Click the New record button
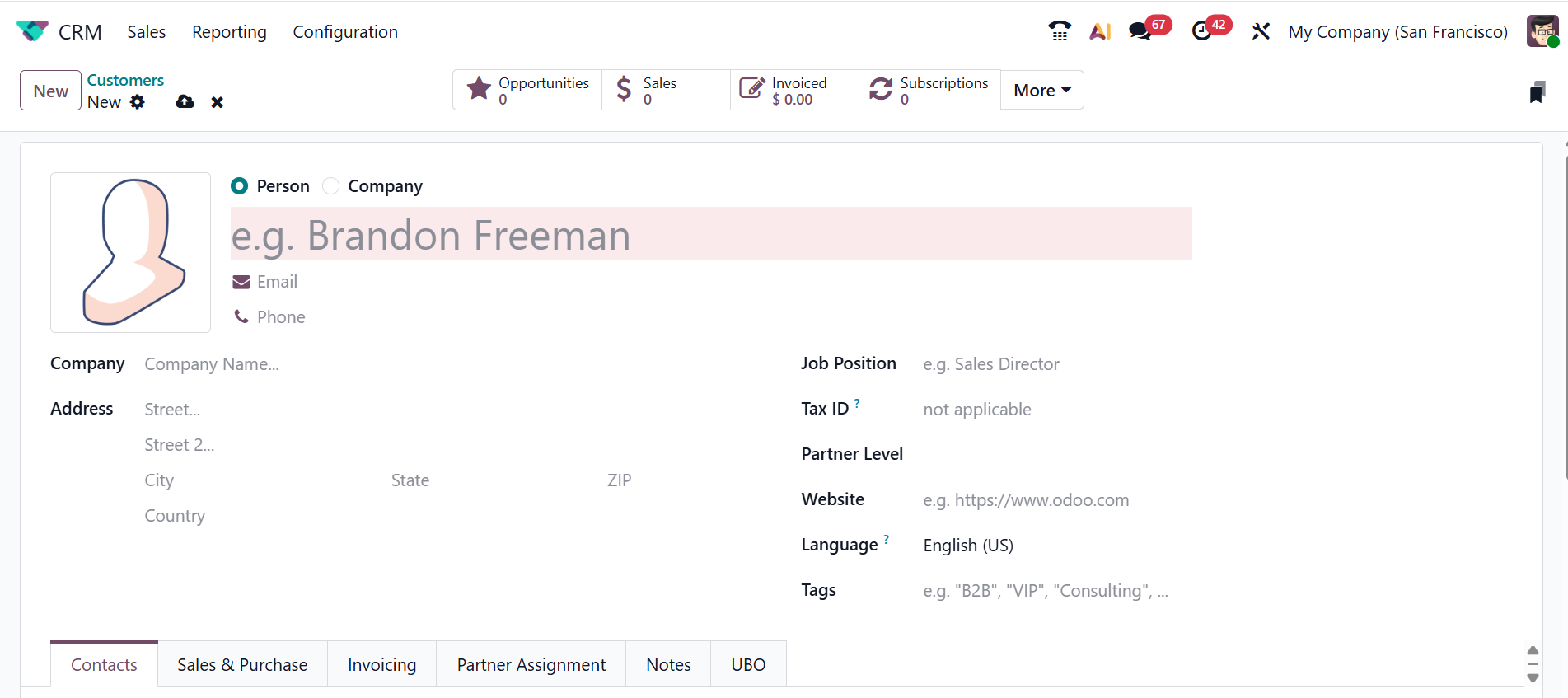 [x=50, y=91]
